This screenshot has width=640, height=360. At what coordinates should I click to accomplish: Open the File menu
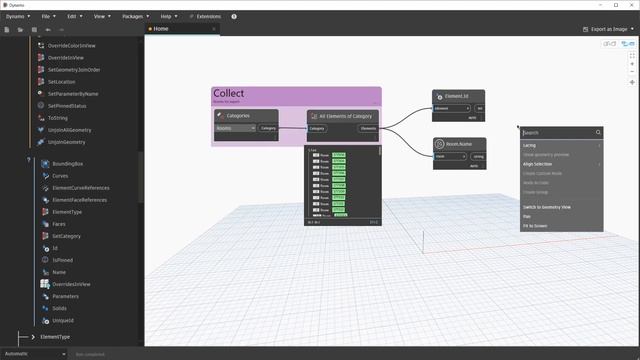[x=48, y=16]
